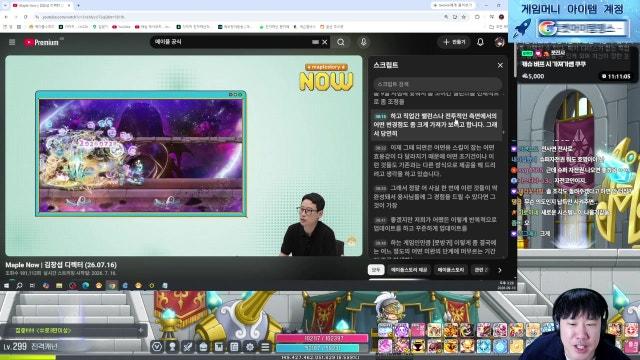Open the on-screen keyboard icon in search box
This screenshot has height=360, width=640.
[x=315, y=42]
